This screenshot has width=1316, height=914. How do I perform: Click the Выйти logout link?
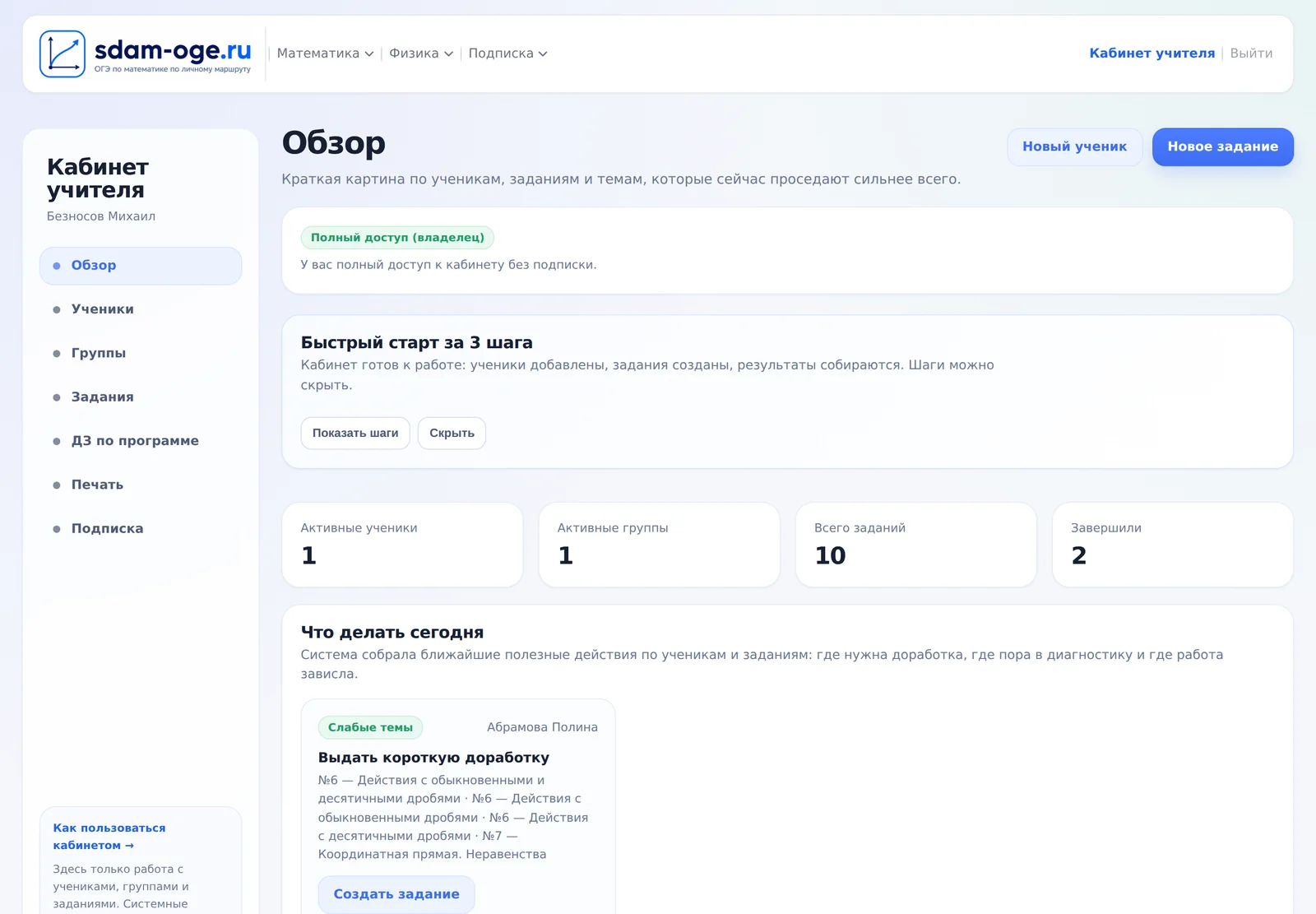(1251, 53)
